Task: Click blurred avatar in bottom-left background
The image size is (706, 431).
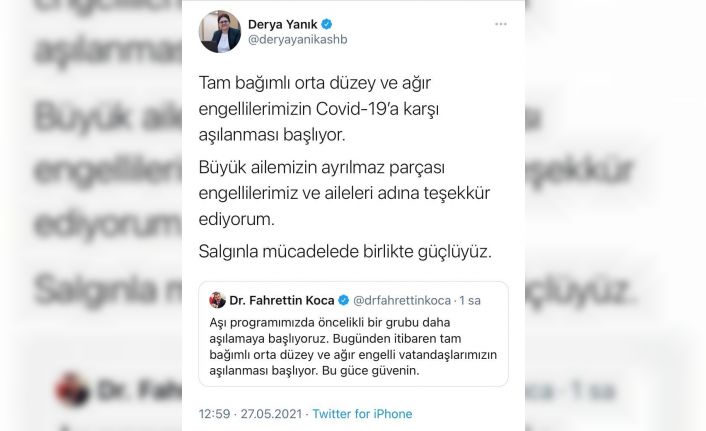Action: 72,389
